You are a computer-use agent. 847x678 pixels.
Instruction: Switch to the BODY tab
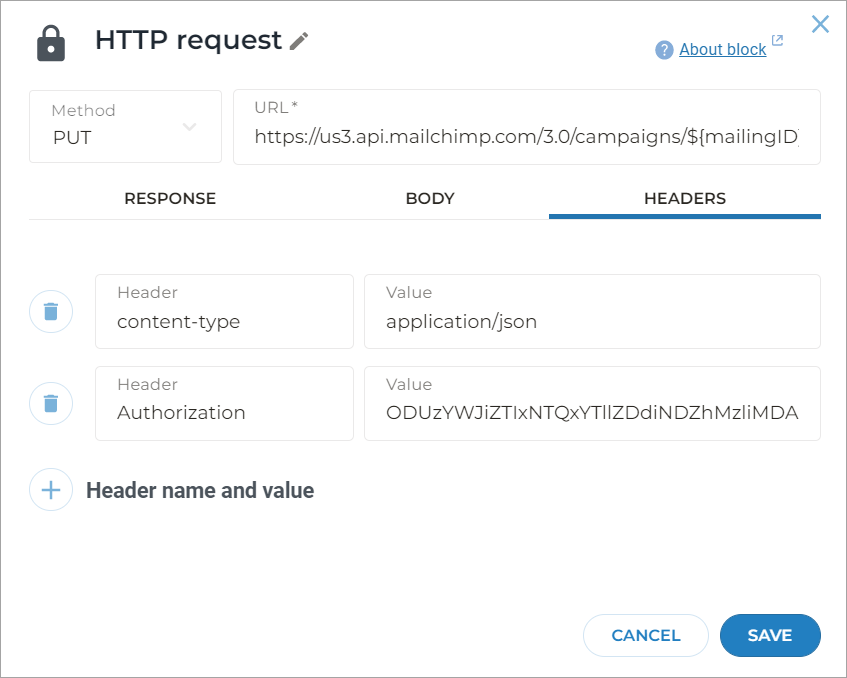(x=430, y=198)
